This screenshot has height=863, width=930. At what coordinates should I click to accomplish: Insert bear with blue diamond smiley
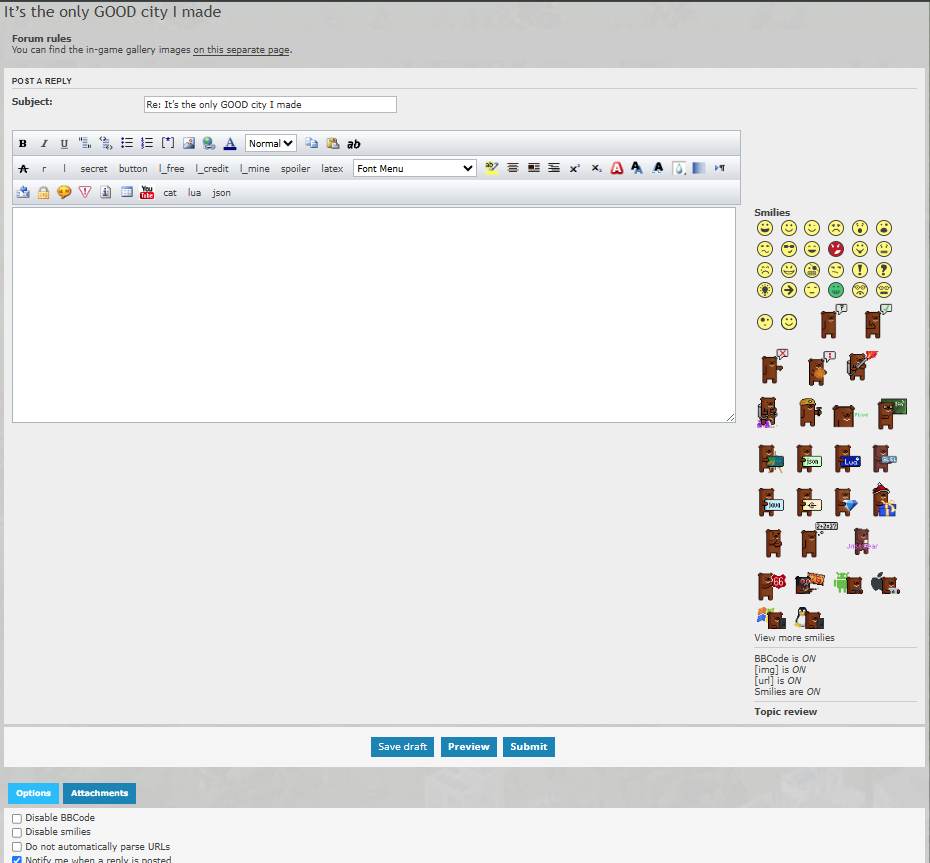(846, 502)
